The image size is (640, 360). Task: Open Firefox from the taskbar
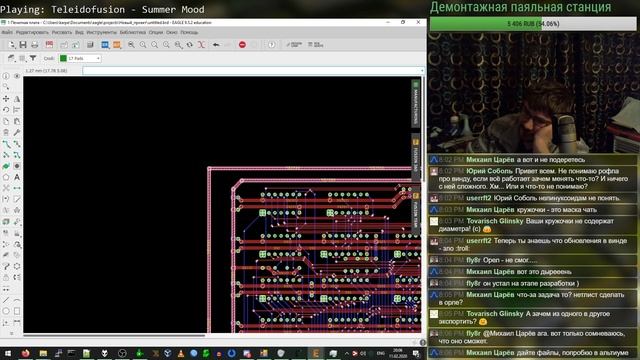pyautogui.click(x=25, y=353)
